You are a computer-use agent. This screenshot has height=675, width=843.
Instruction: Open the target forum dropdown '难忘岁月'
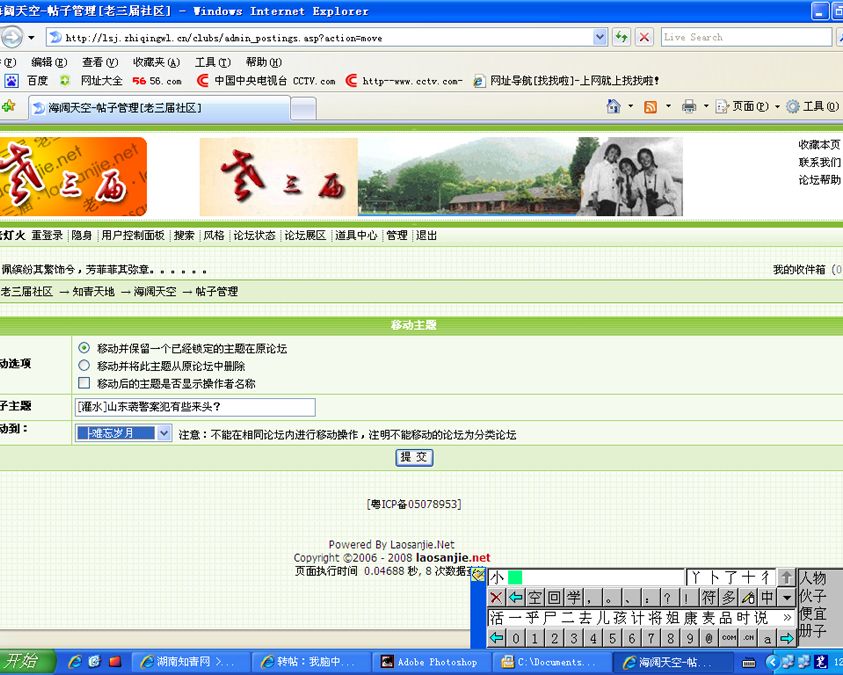(x=123, y=433)
